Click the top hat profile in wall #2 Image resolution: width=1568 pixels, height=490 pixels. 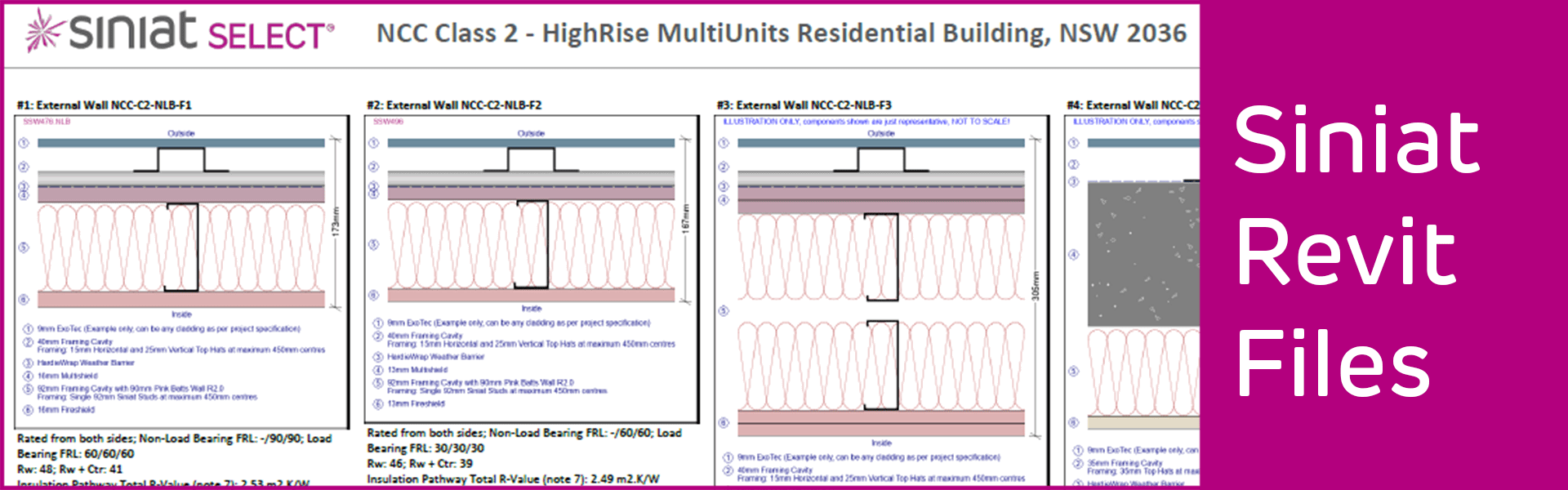pos(531,159)
